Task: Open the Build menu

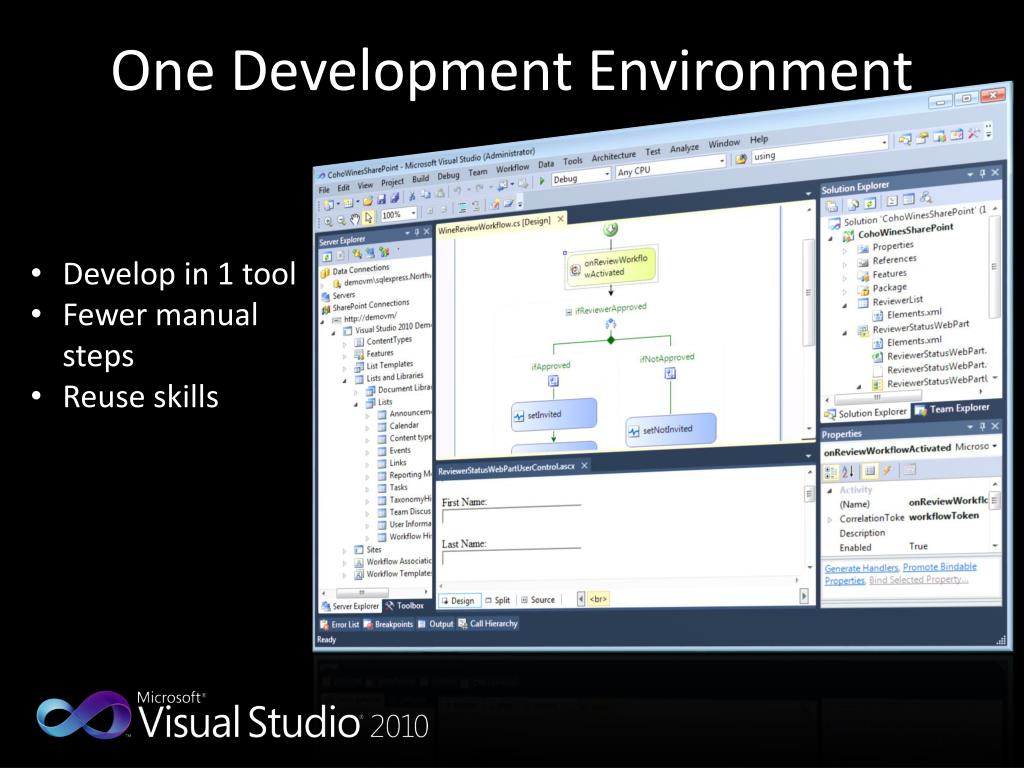Action: 421,179
